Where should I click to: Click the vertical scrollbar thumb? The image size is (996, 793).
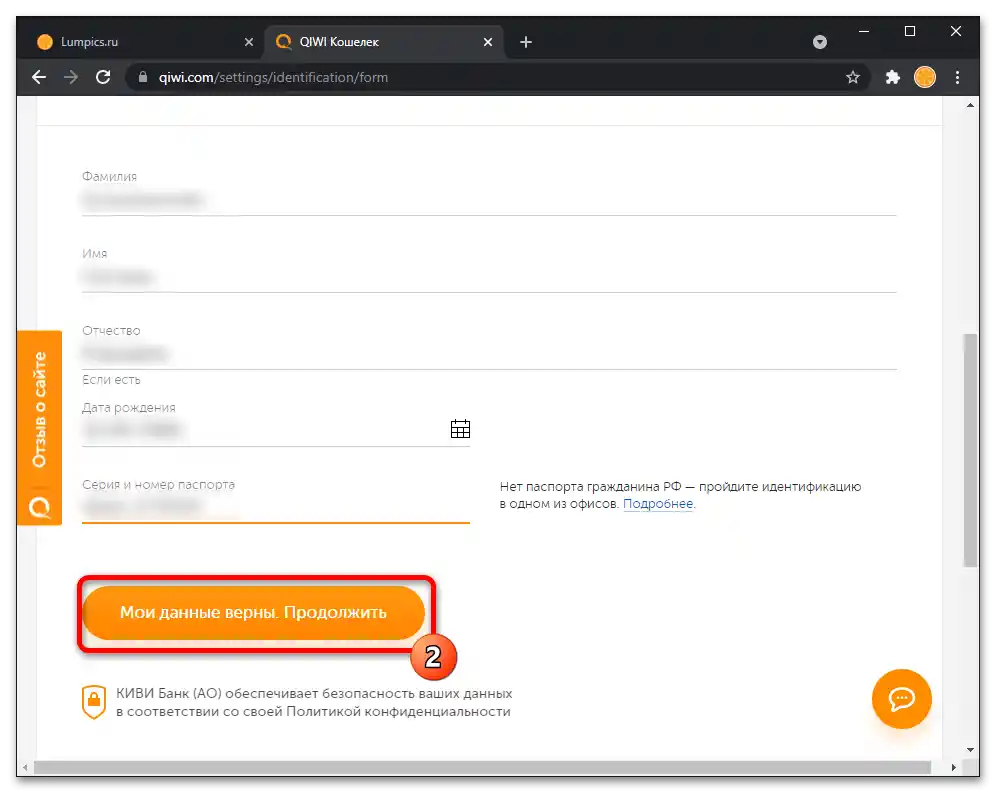coord(970,450)
